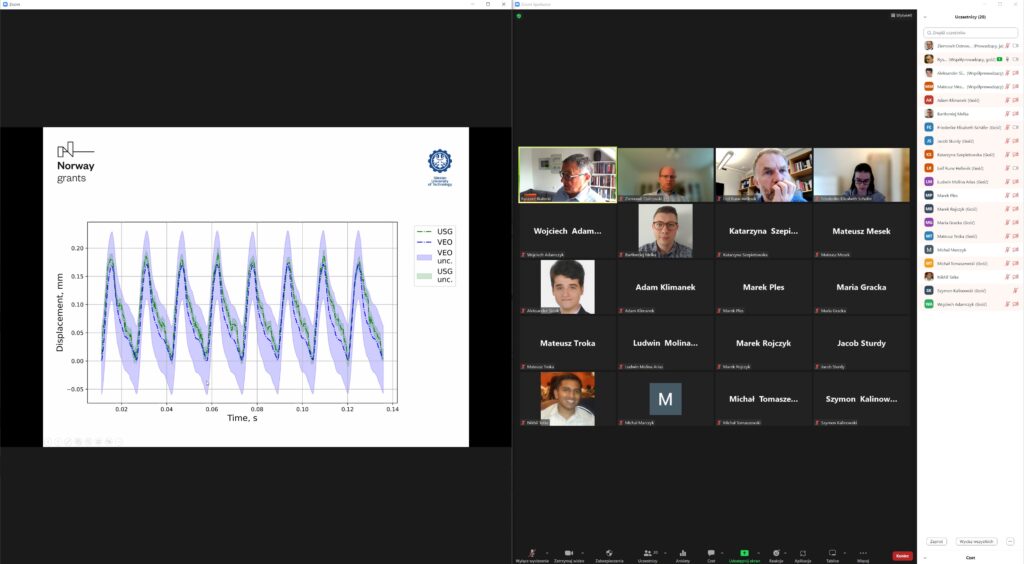Expand audio options arrow beside the microphone
Screen dimensions: 1024x564
coord(547,552)
